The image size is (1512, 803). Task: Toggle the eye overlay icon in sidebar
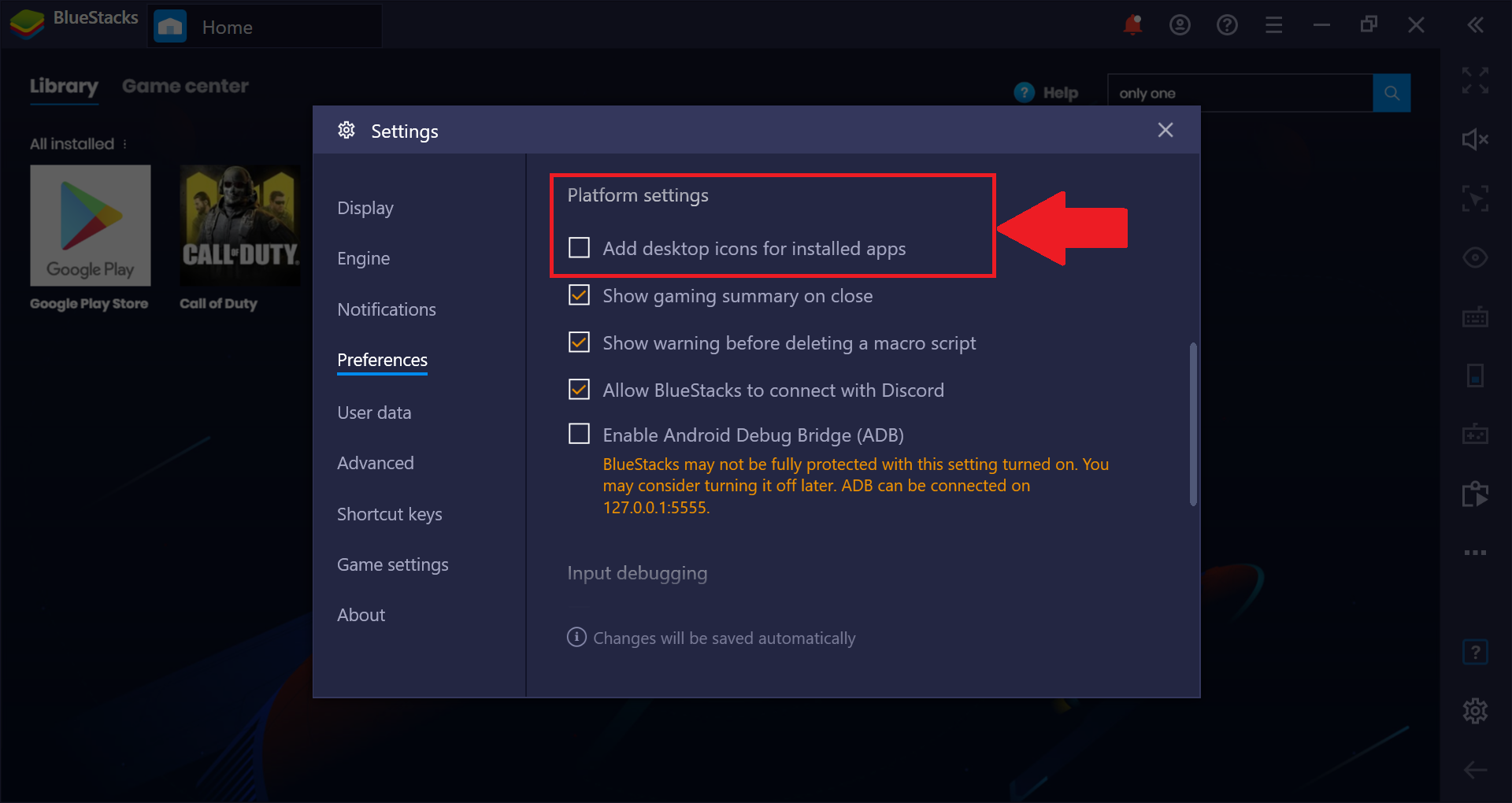1475,257
